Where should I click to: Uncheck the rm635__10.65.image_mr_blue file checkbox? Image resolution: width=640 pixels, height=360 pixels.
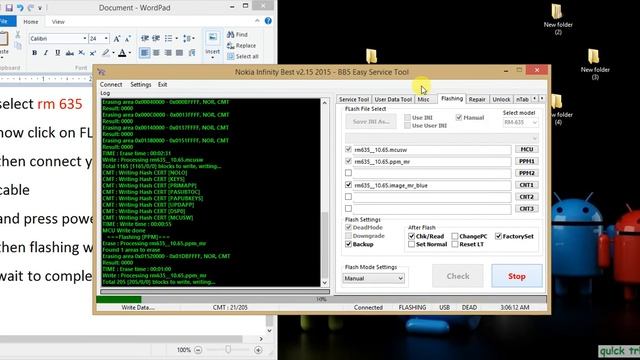click(348, 185)
